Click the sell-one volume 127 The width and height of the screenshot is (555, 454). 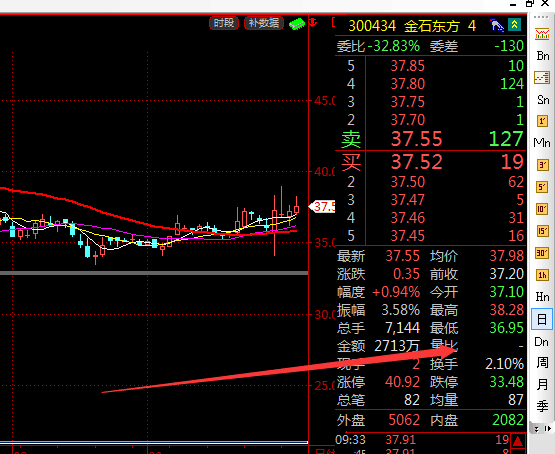click(506, 139)
